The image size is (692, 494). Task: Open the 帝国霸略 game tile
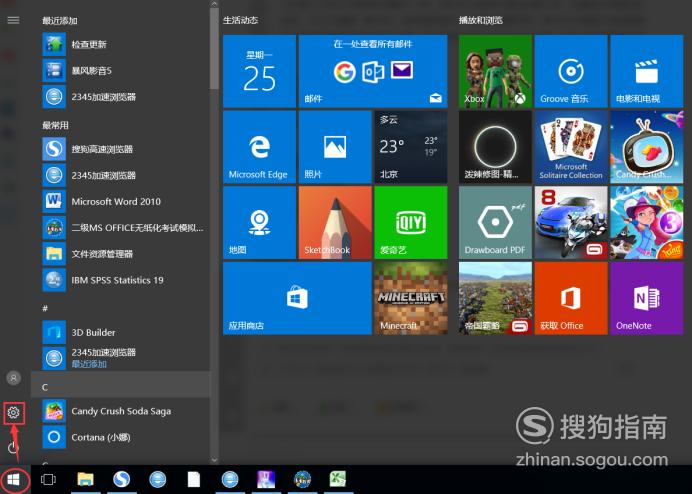(x=495, y=298)
